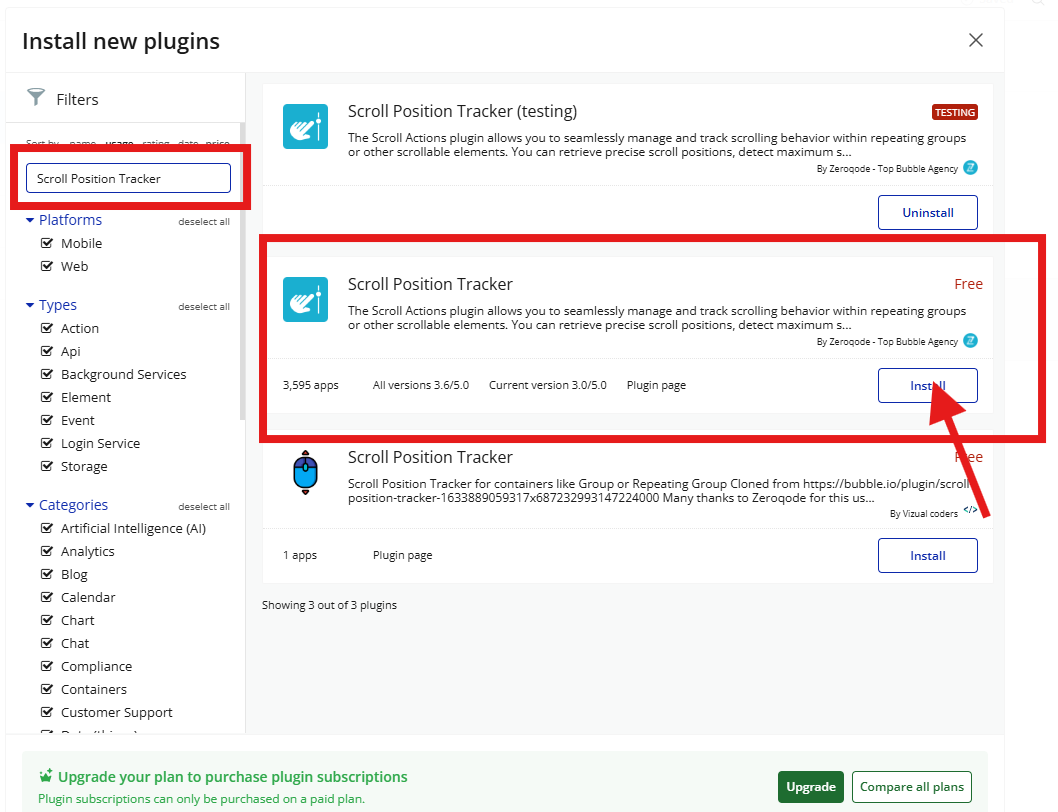Collapse the Categories filter section
The height and width of the screenshot is (812, 1058).
30,505
